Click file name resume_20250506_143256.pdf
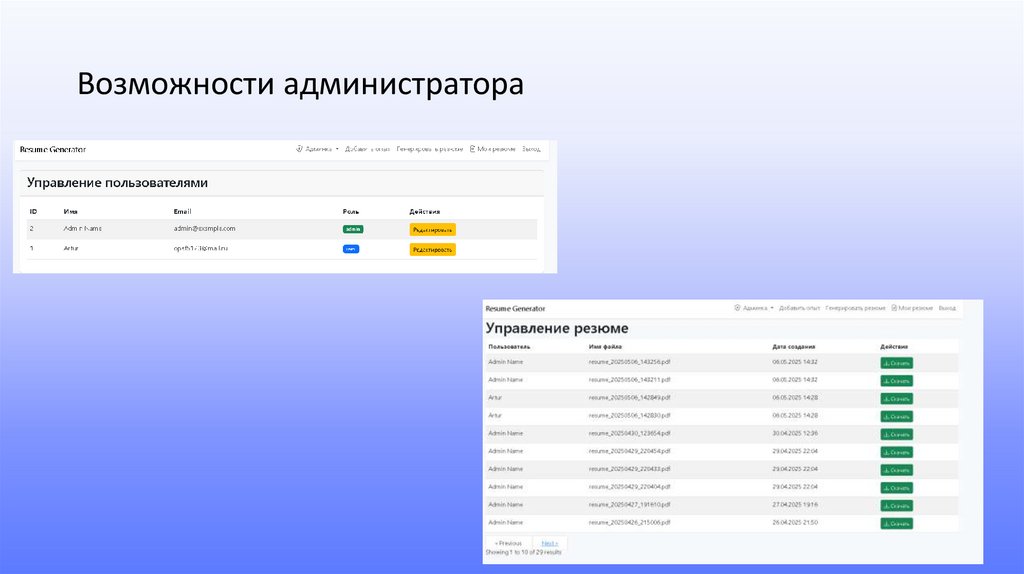 (630, 362)
